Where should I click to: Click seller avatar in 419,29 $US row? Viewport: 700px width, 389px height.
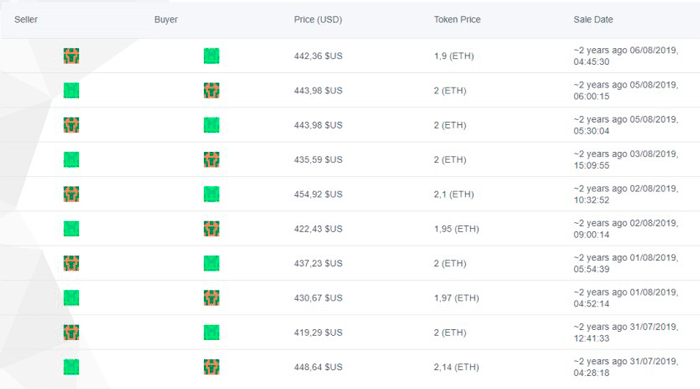click(71, 332)
